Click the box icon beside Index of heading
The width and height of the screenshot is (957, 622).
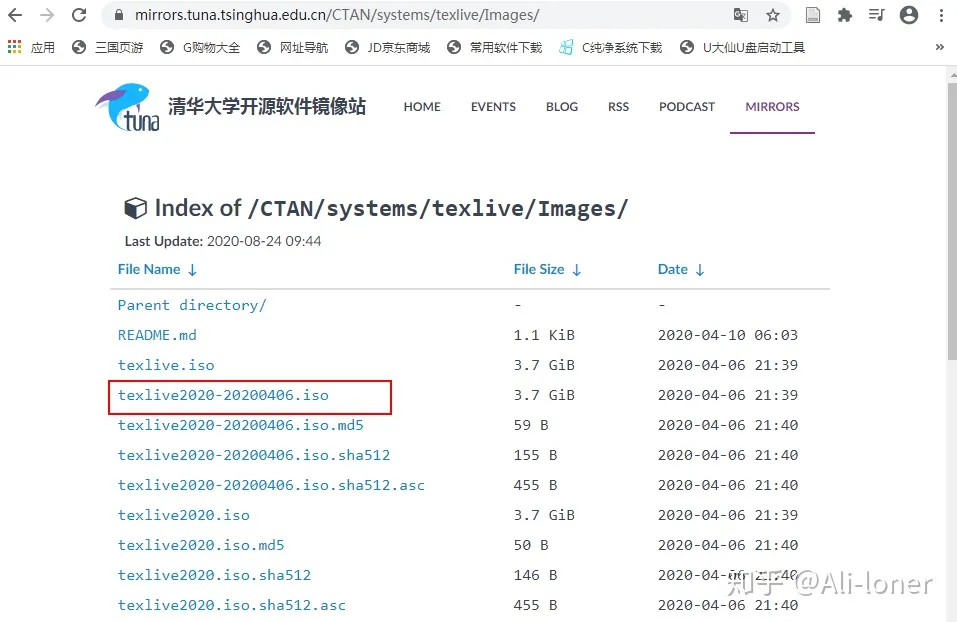[x=135, y=208]
